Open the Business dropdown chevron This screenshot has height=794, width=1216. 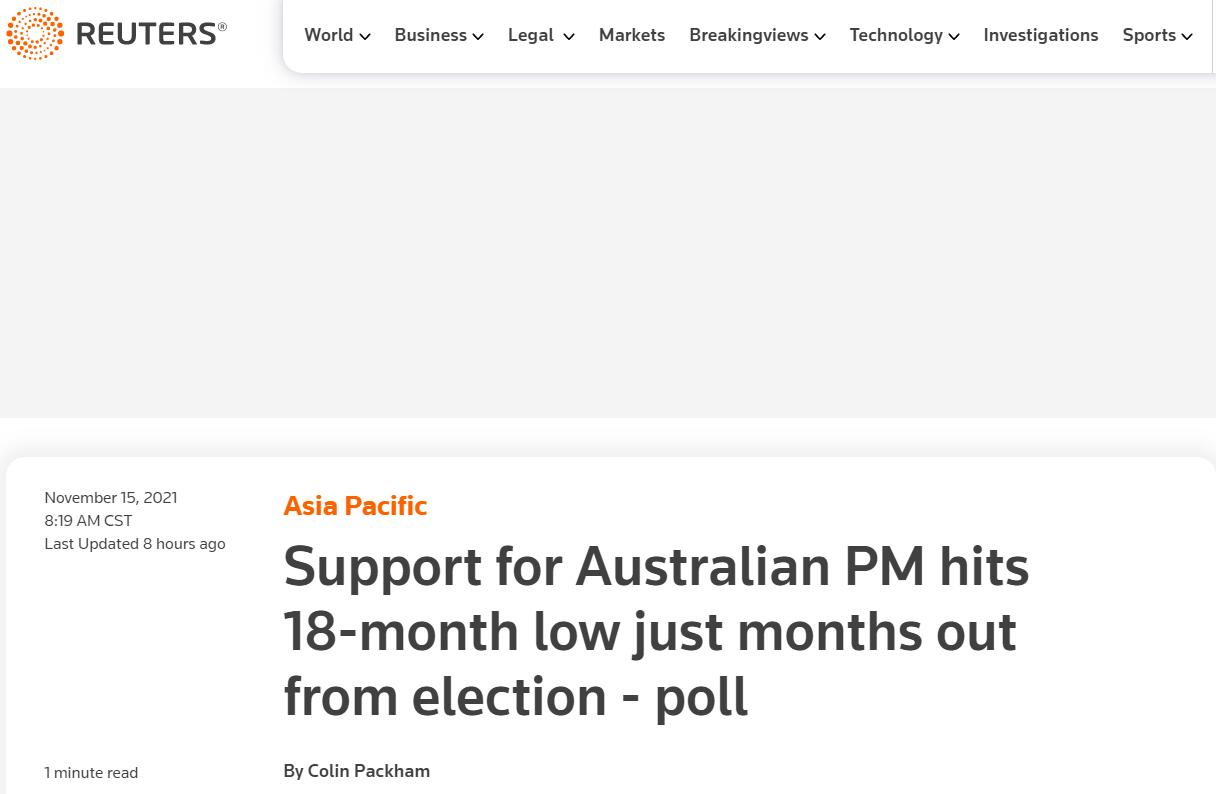pos(478,37)
